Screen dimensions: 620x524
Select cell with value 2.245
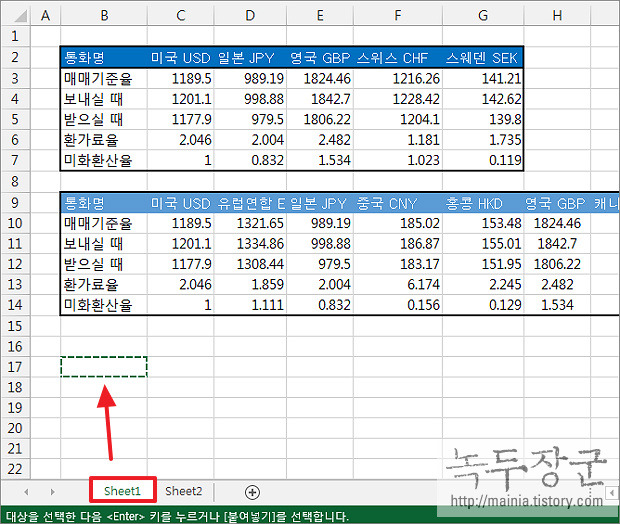pyautogui.click(x=483, y=285)
